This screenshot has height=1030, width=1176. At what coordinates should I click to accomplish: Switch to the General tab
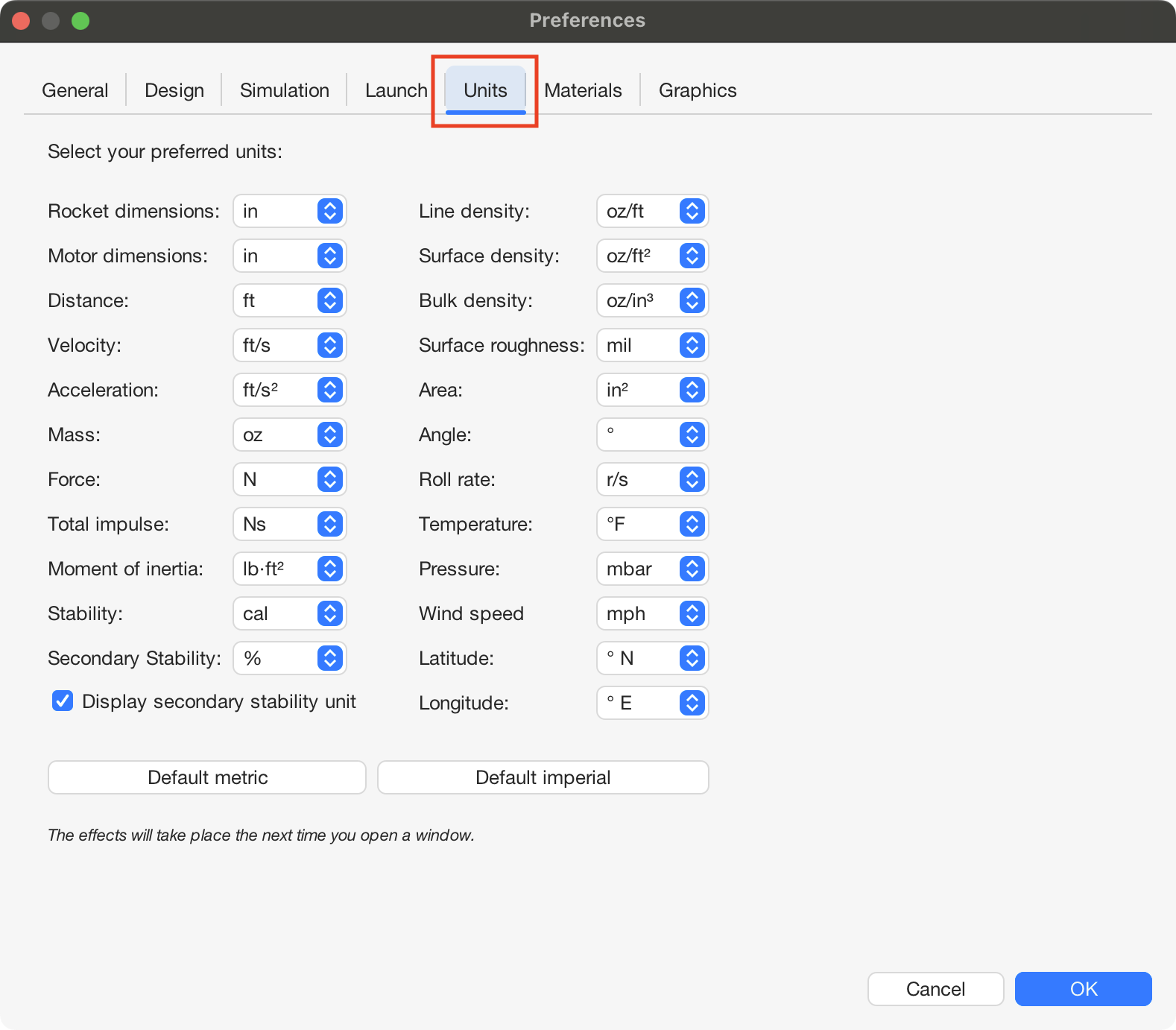(x=75, y=90)
